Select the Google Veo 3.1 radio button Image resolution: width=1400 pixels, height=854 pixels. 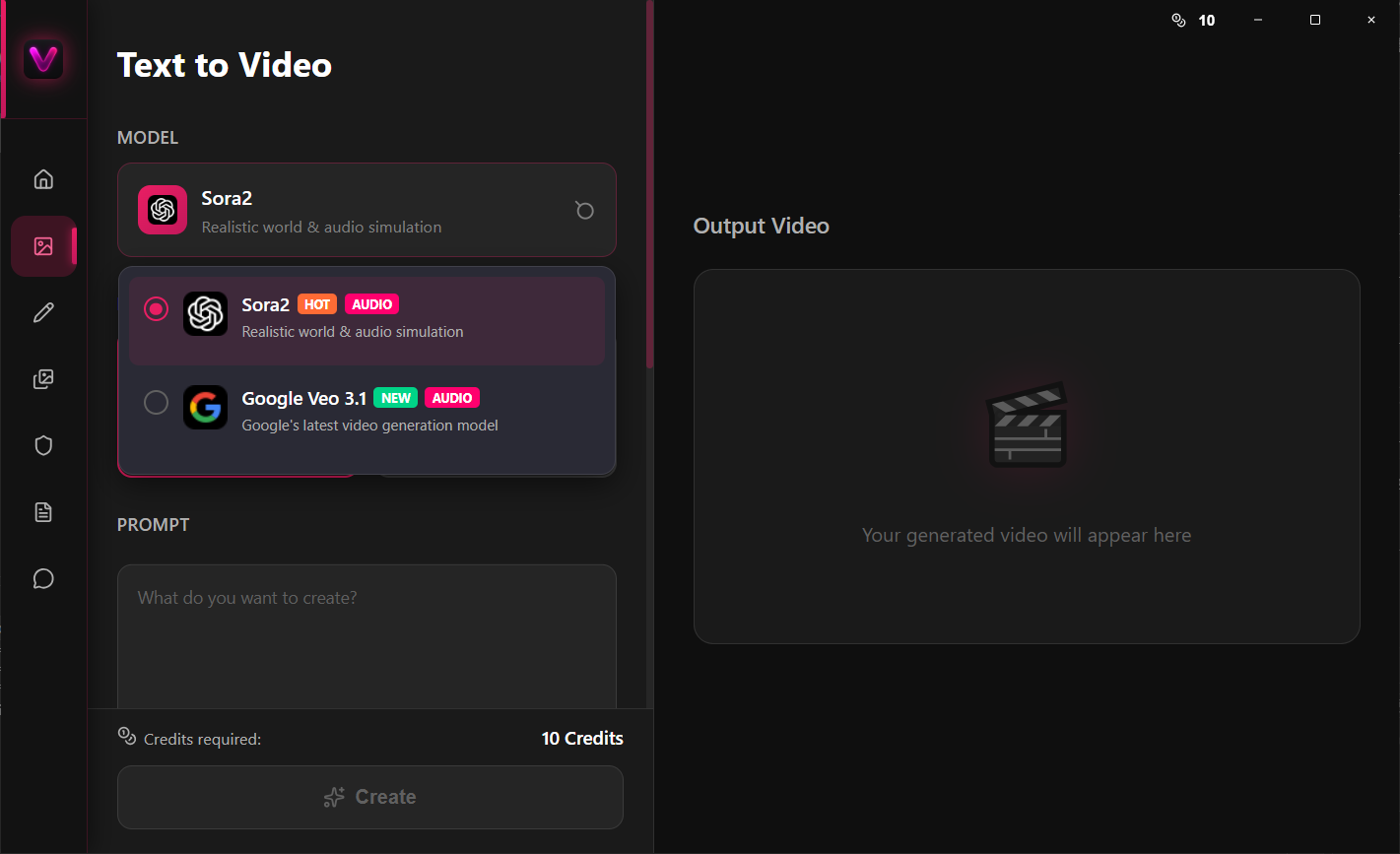156,402
